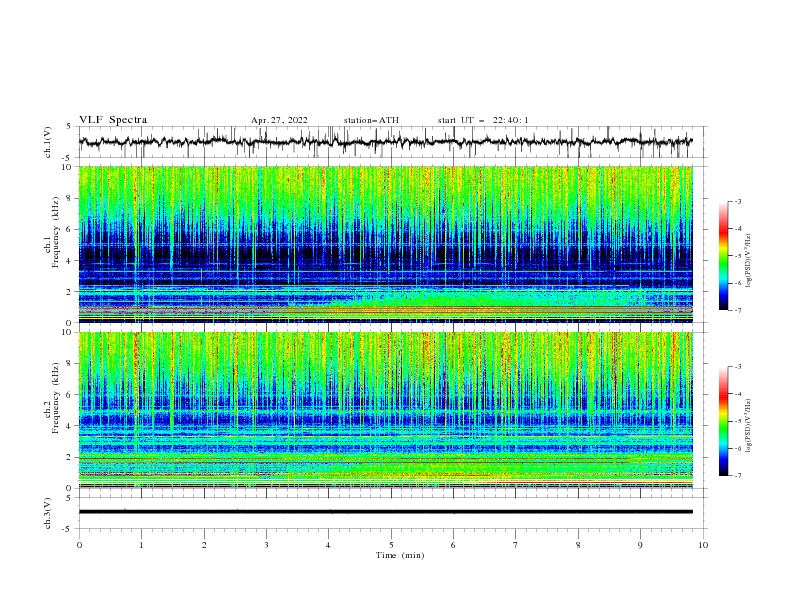Click time axis tick label "9"
Viewport: 792px width, 612px height.
(640, 545)
